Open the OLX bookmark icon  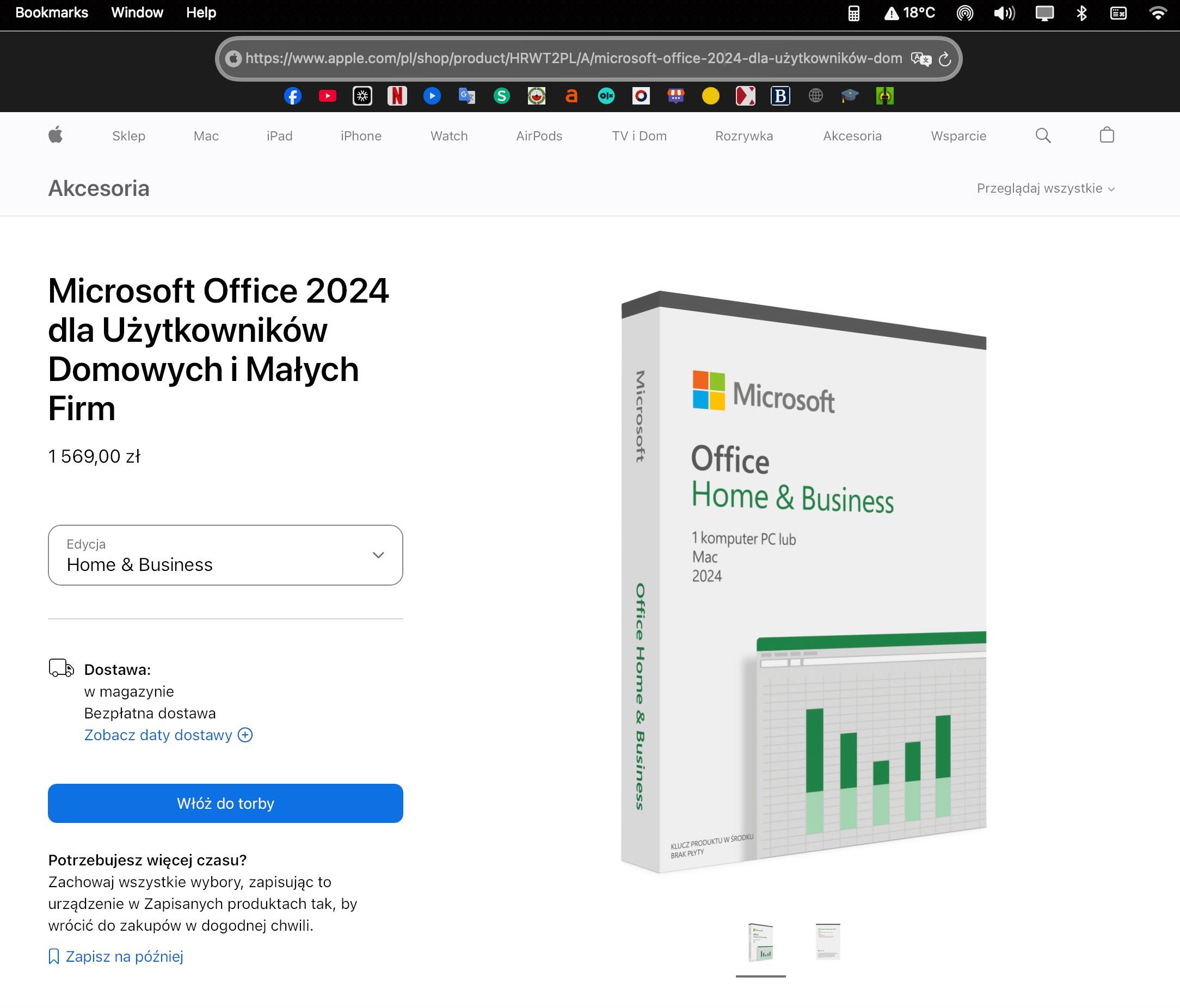click(x=606, y=96)
